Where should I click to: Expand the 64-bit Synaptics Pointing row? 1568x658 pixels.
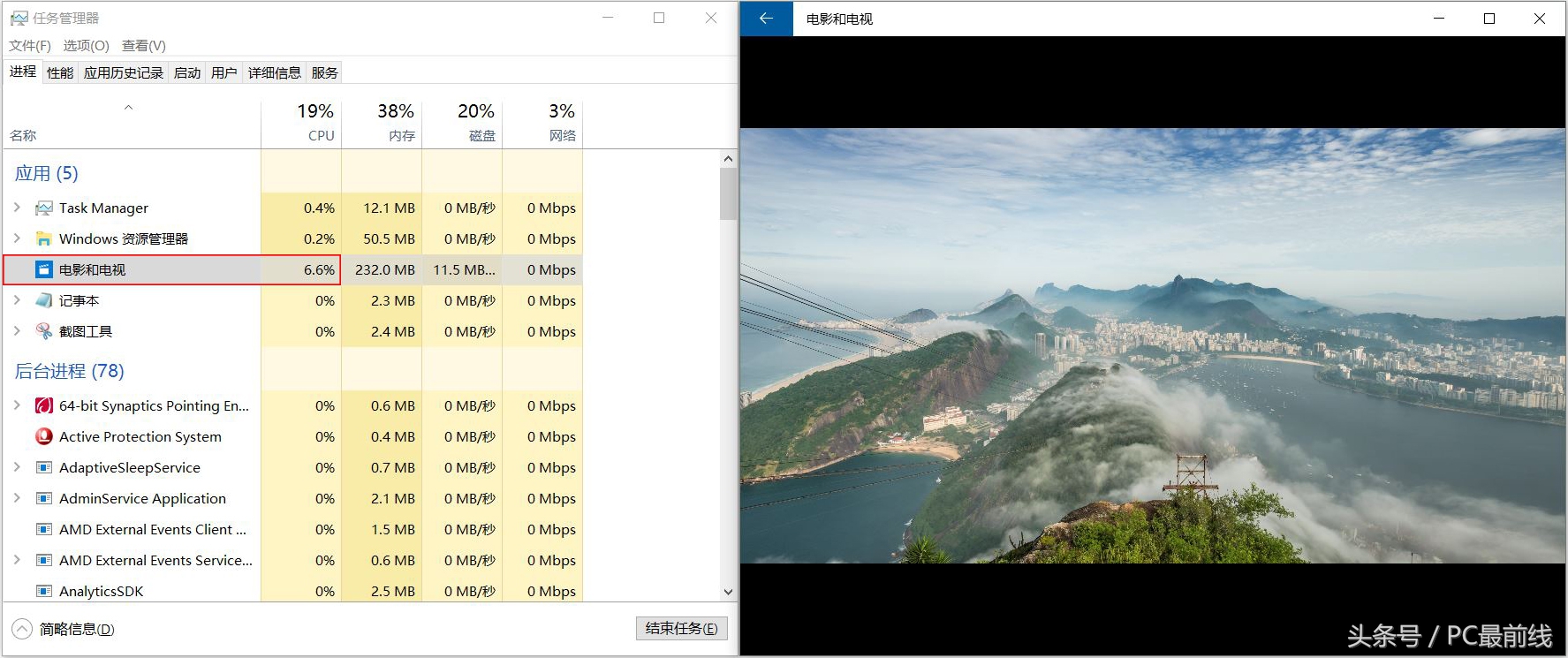(x=17, y=405)
